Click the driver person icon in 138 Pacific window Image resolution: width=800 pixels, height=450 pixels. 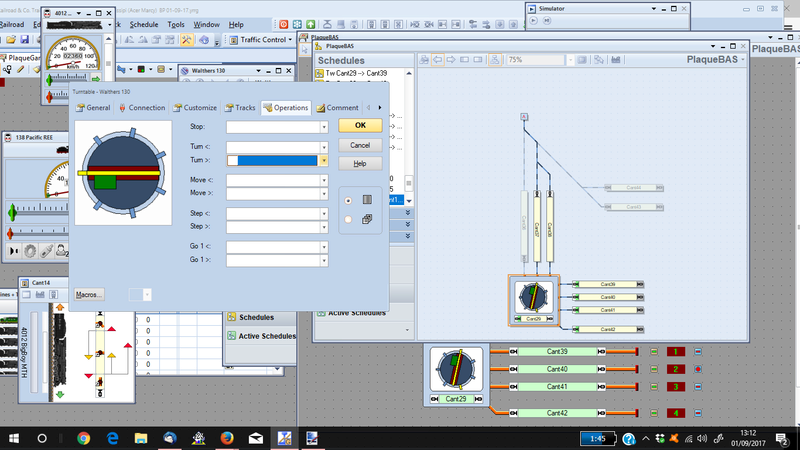(x=62, y=251)
